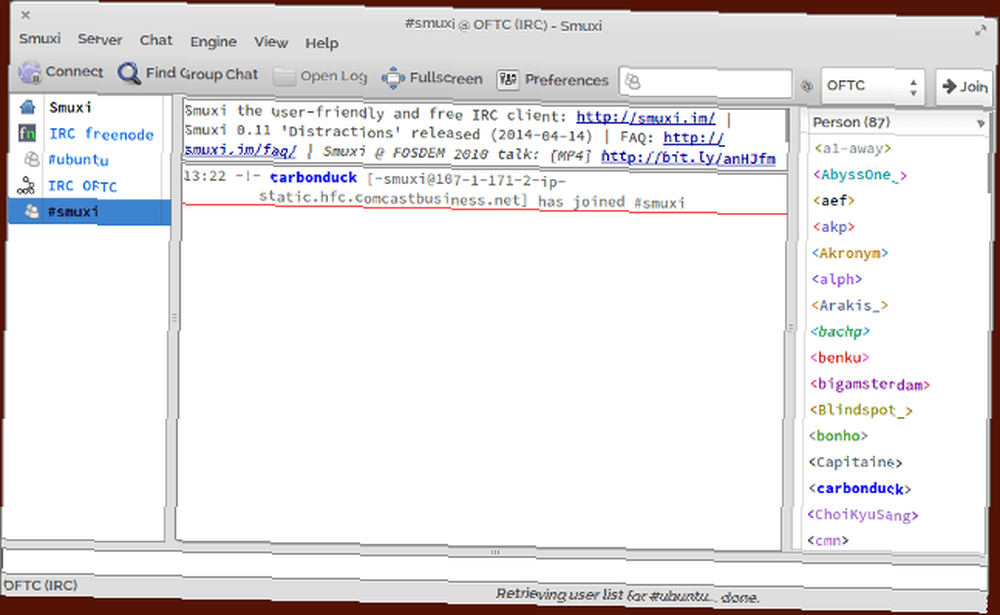
Task: Click the home icon beside Smuxi
Action: [x=28, y=107]
